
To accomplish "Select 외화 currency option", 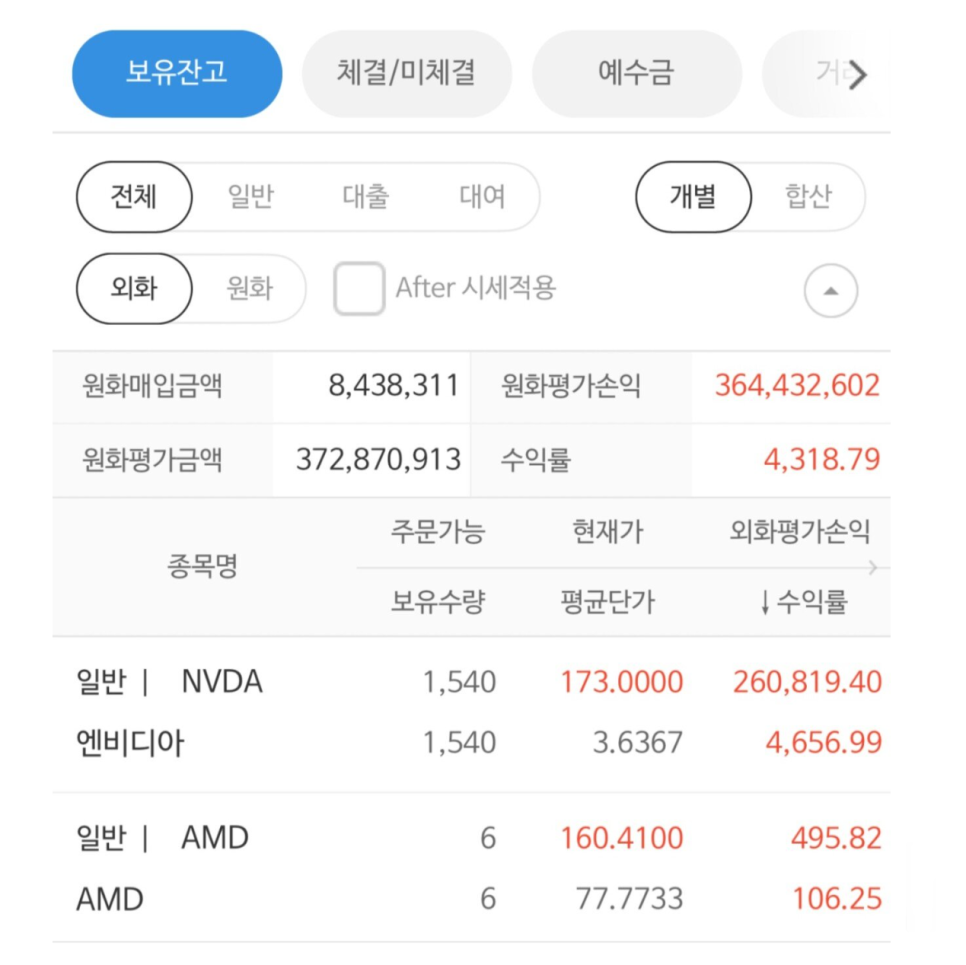I will coord(134,288).
